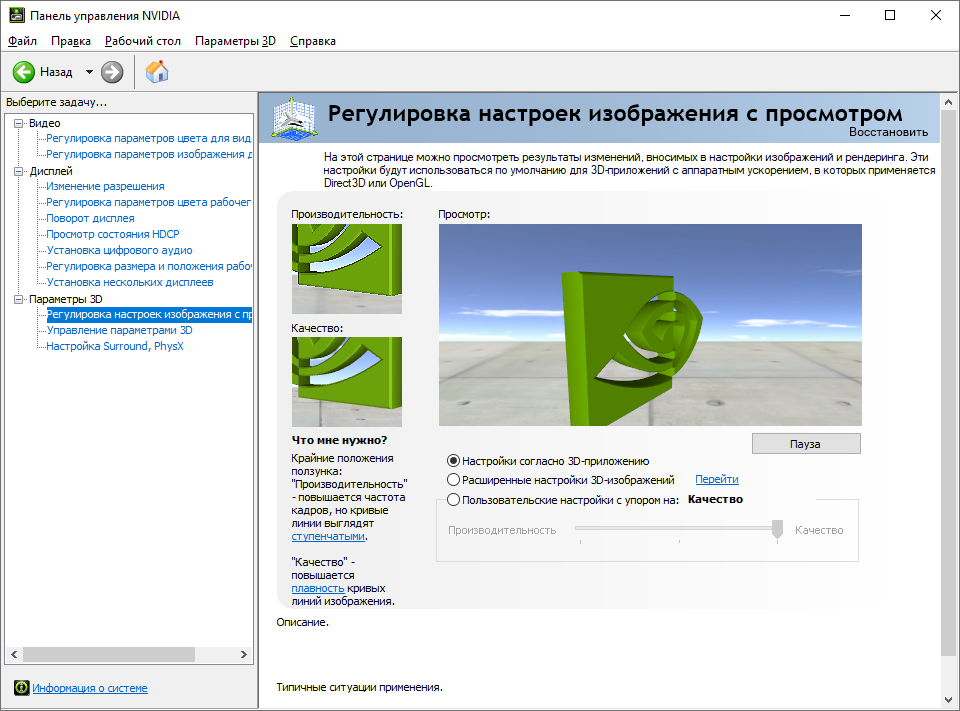
Task: Click the task tree scroll-left arrow
Action: (14, 655)
